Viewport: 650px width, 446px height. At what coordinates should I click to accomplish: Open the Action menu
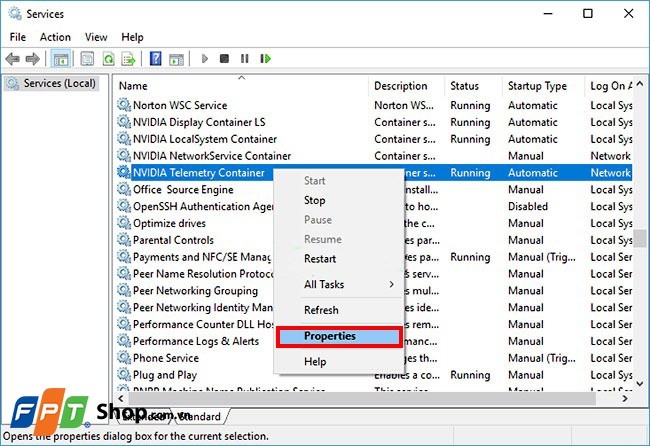click(55, 37)
